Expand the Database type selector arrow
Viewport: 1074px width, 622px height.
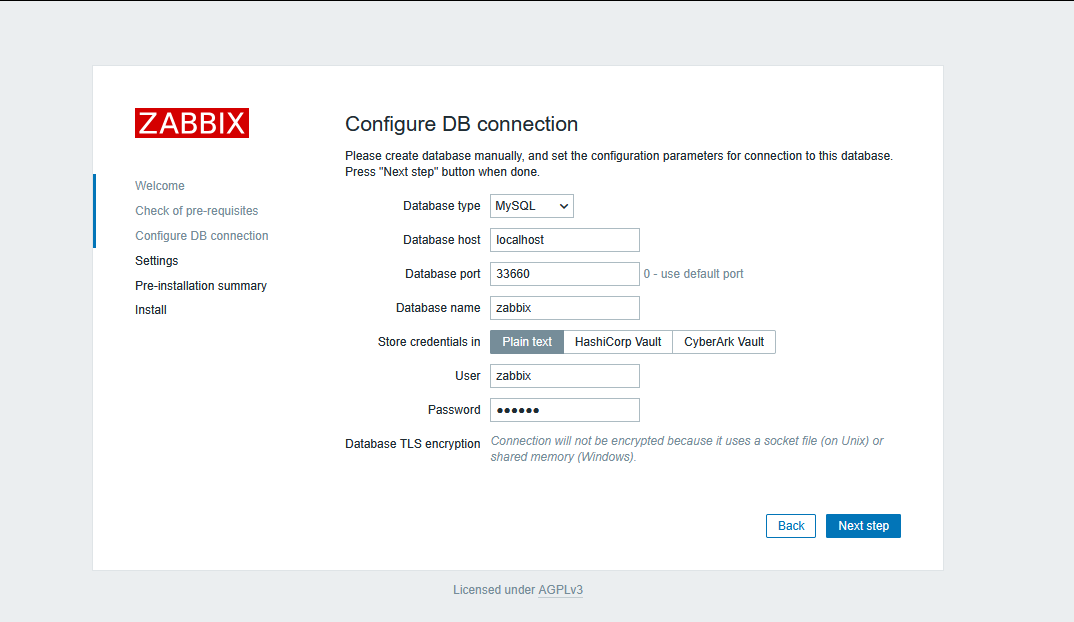(x=564, y=206)
